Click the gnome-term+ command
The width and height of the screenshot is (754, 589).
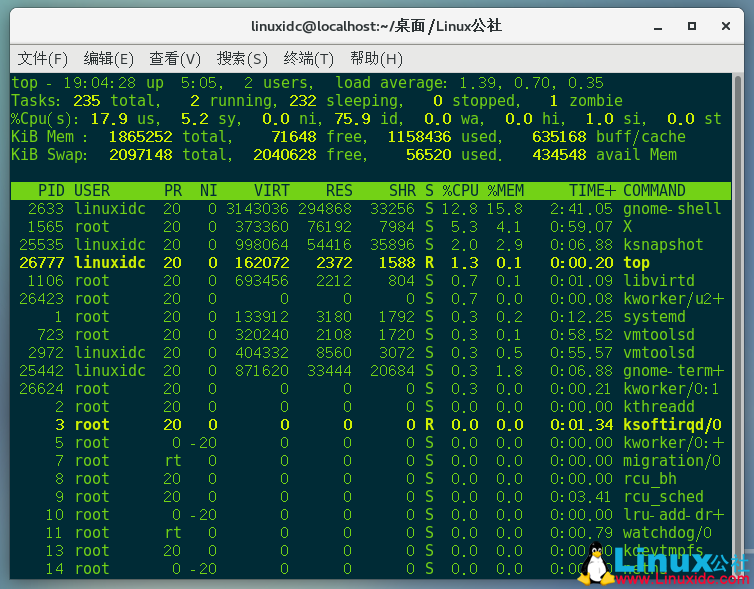click(x=673, y=371)
